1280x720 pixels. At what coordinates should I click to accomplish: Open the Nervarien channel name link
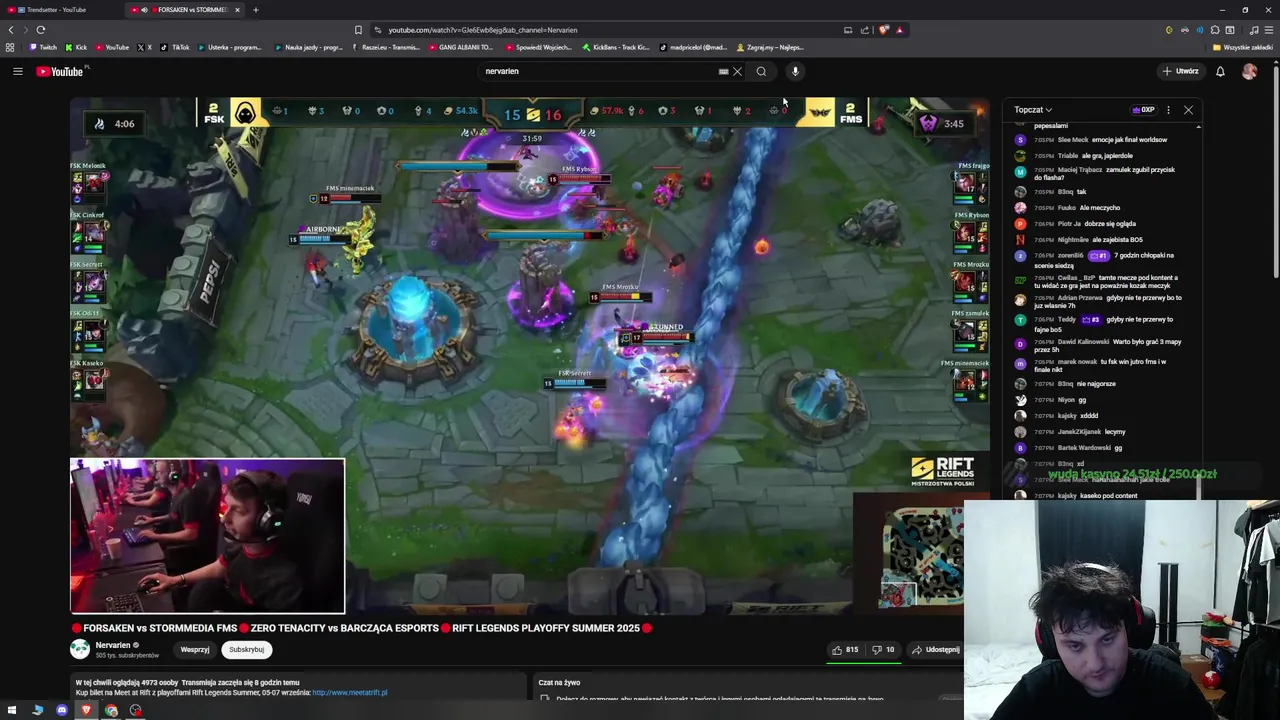(x=113, y=645)
